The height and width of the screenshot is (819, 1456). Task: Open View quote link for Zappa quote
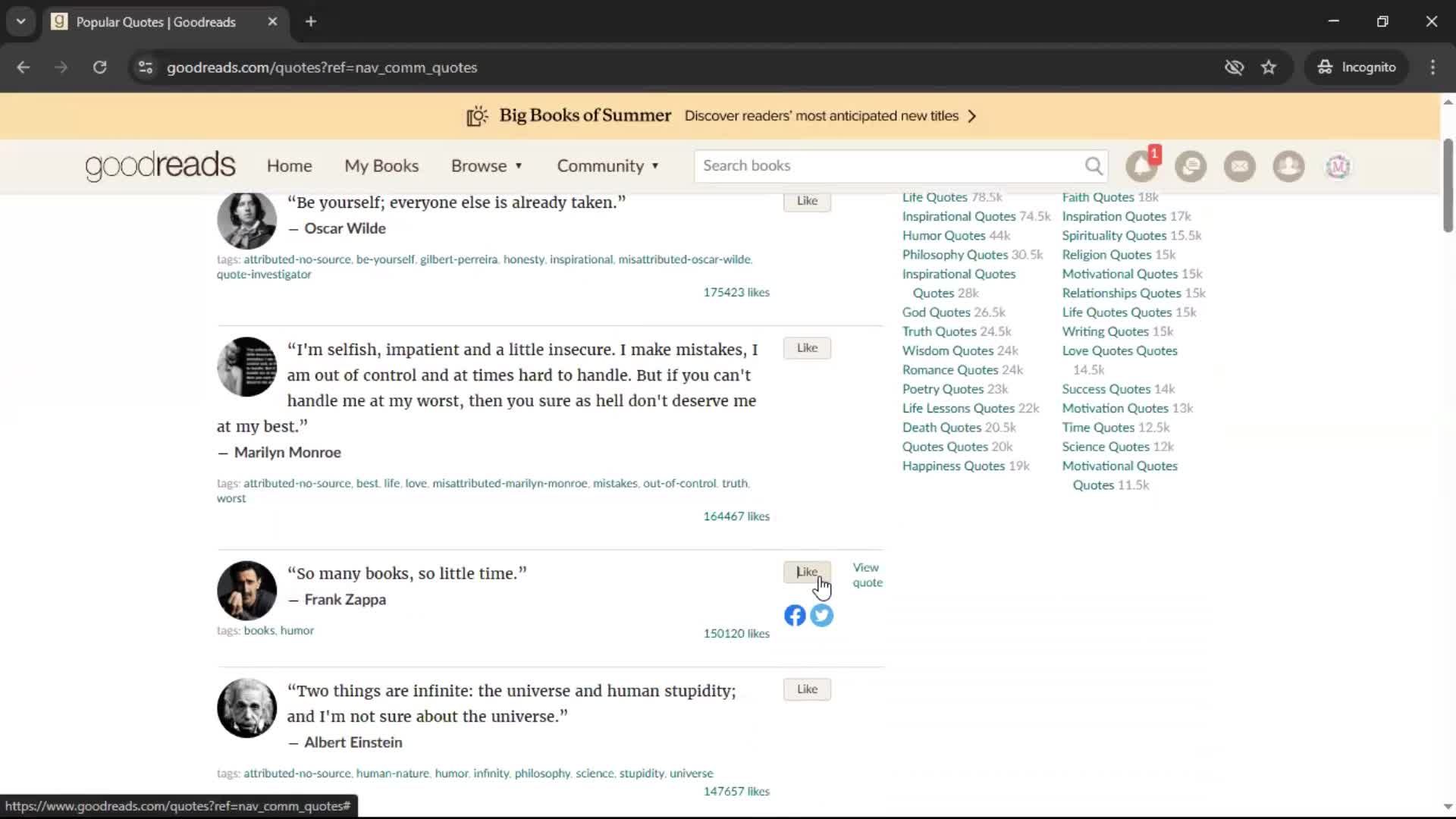(x=867, y=575)
